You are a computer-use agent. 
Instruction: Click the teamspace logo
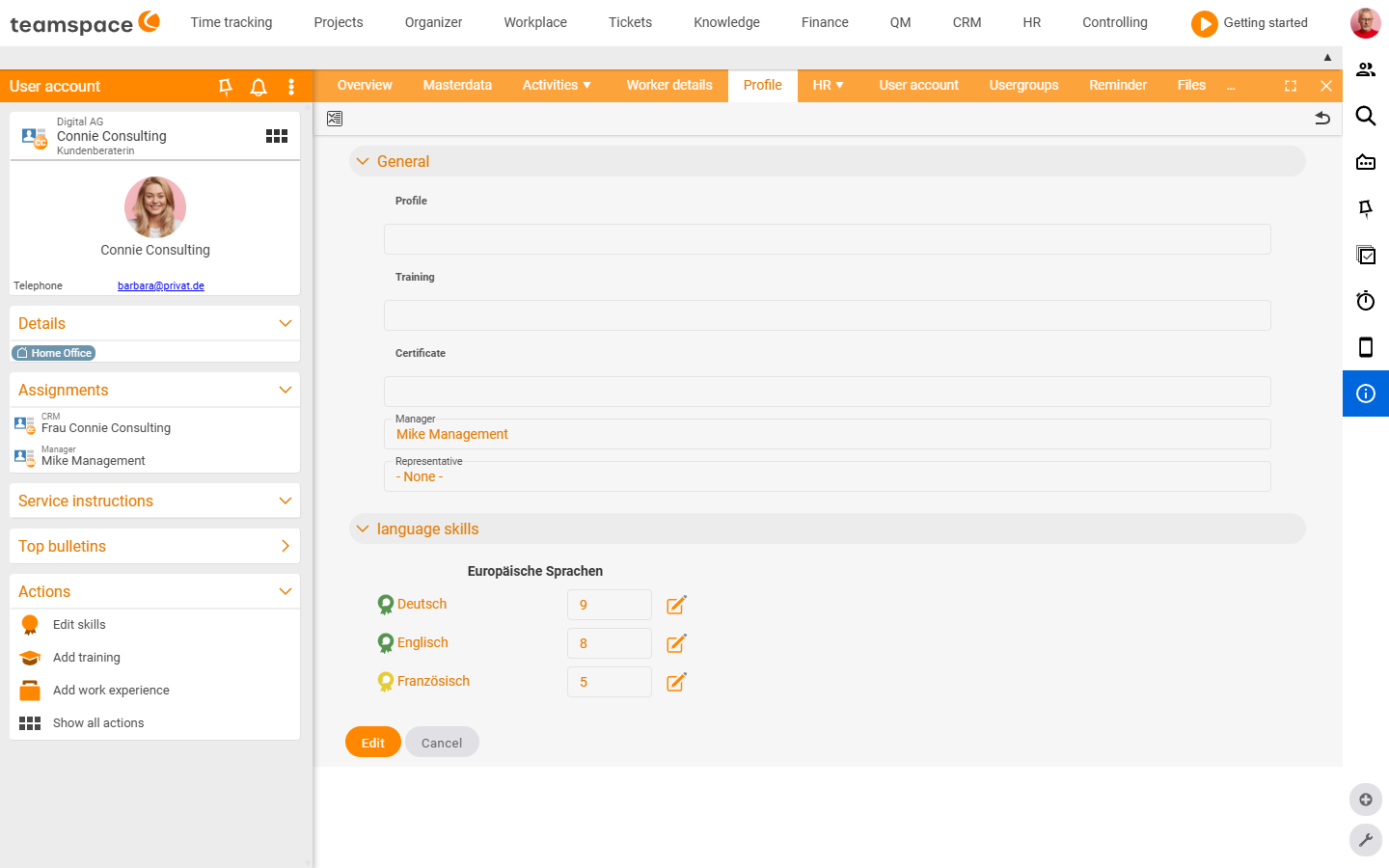[x=85, y=22]
